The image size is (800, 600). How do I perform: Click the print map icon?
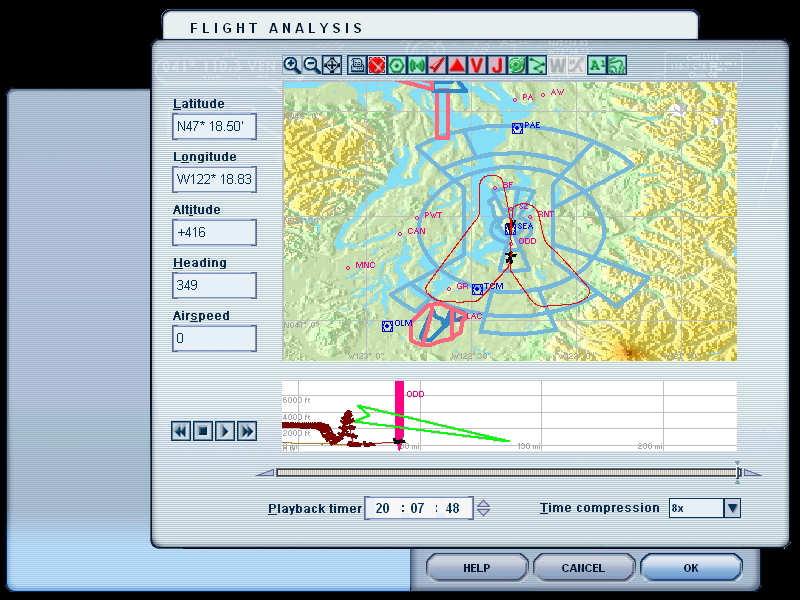[357, 65]
